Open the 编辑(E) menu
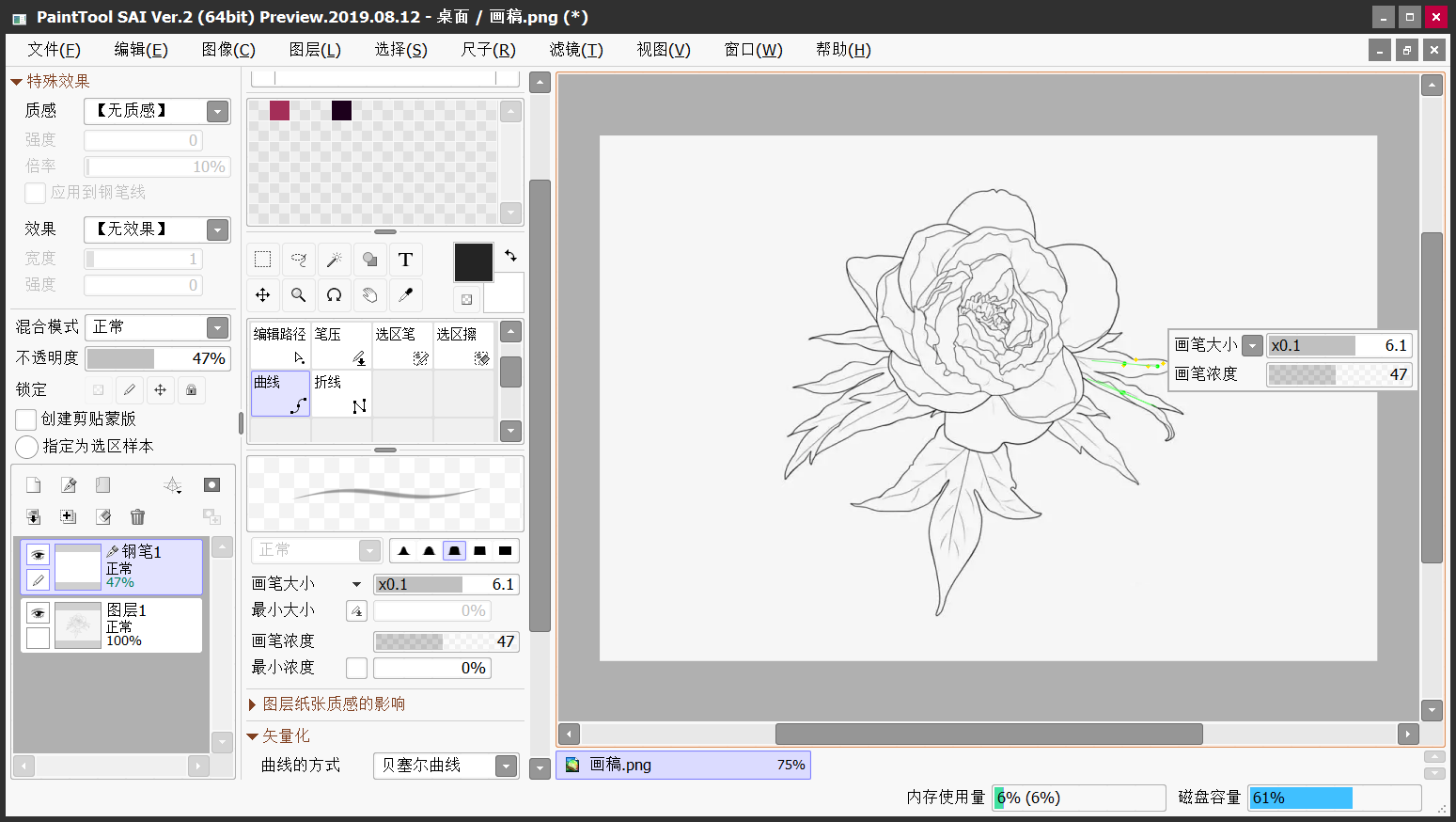The image size is (1456, 822). (141, 50)
